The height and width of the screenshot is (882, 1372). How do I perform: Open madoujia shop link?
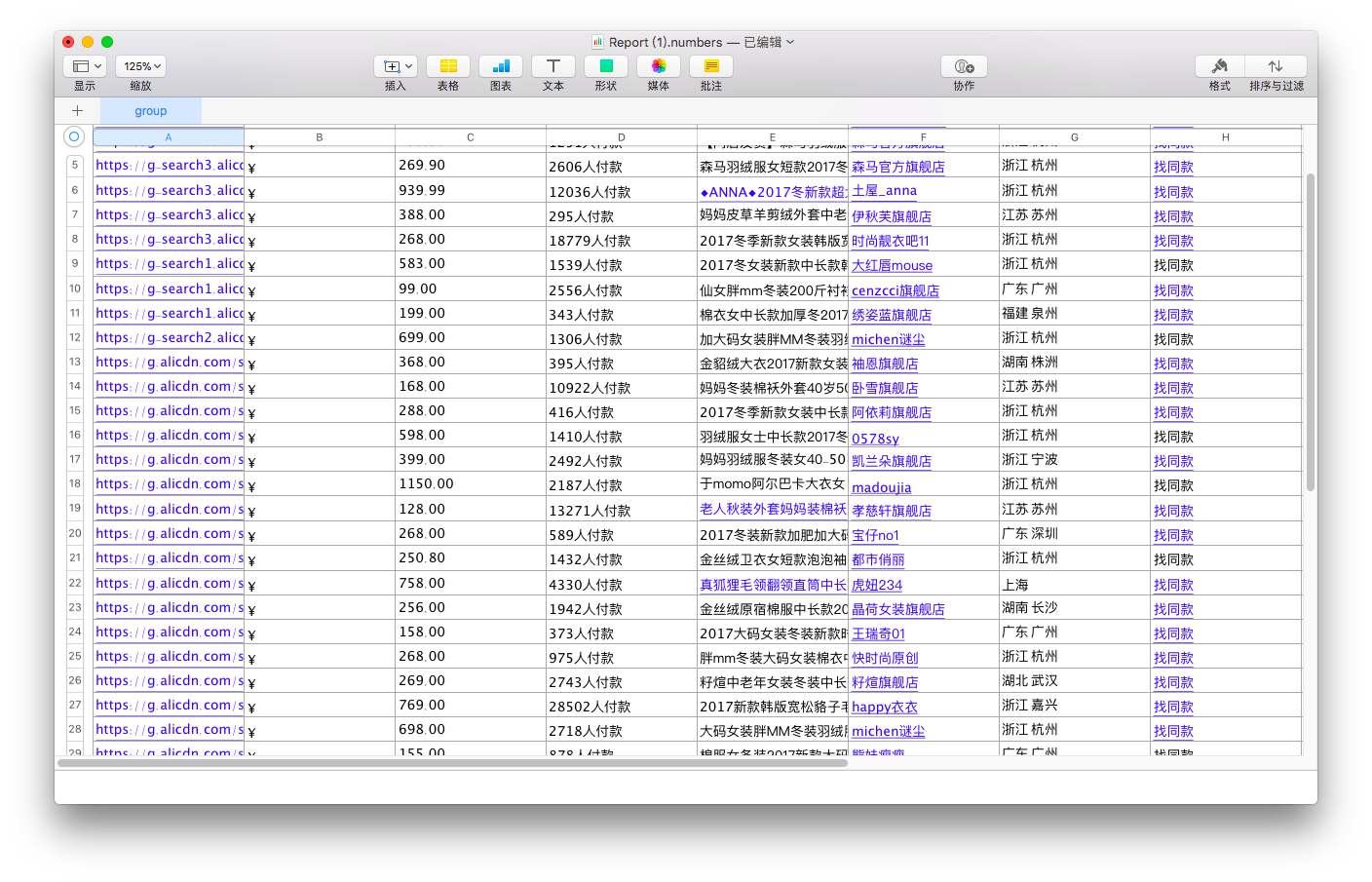coord(882,487)
